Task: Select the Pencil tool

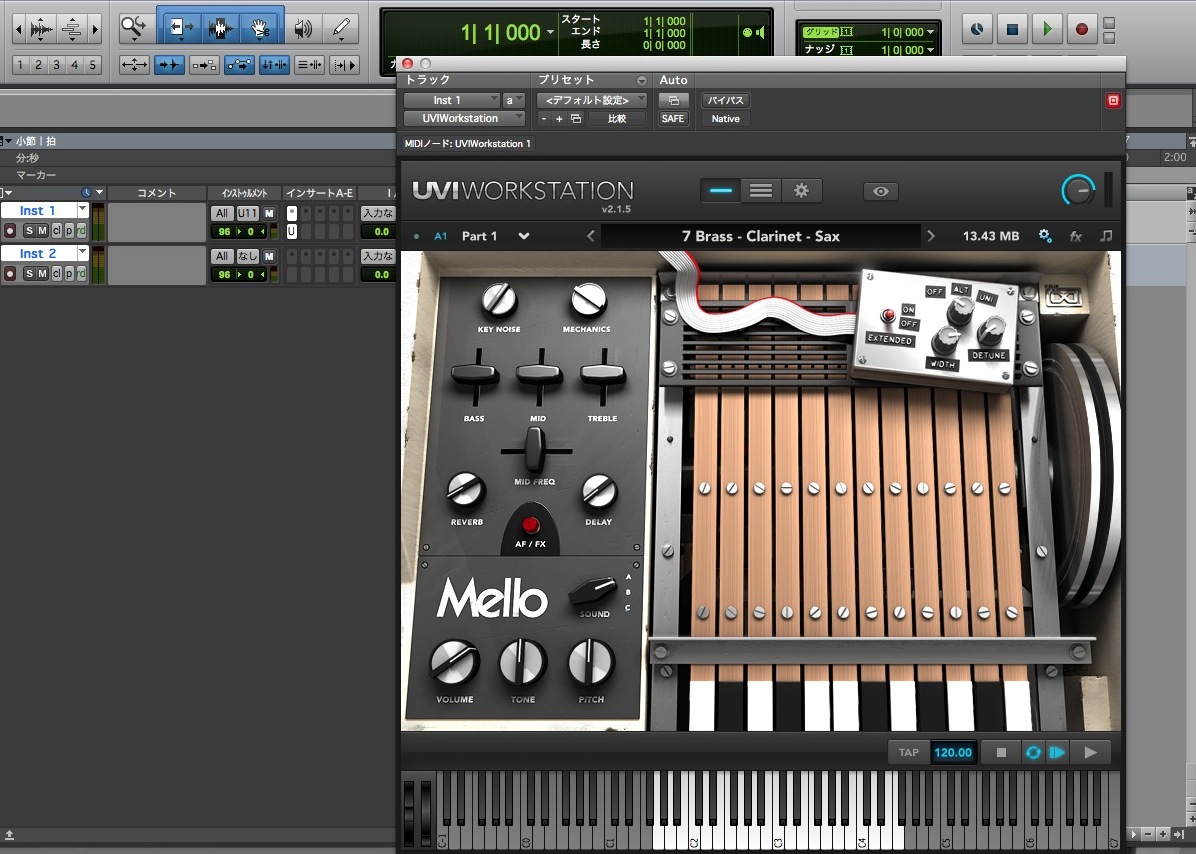Action: [x=341, y=29]
